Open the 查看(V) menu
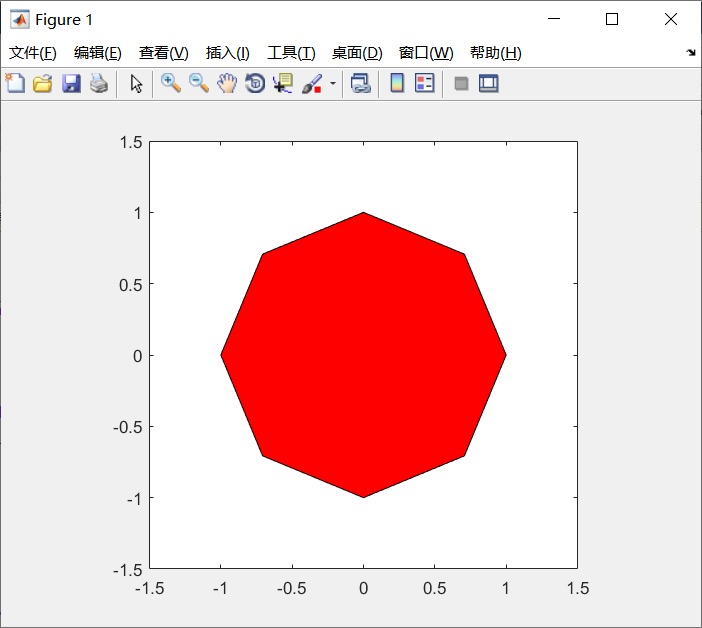The height and width of the screenshot is (628, 702). [163, 53]
